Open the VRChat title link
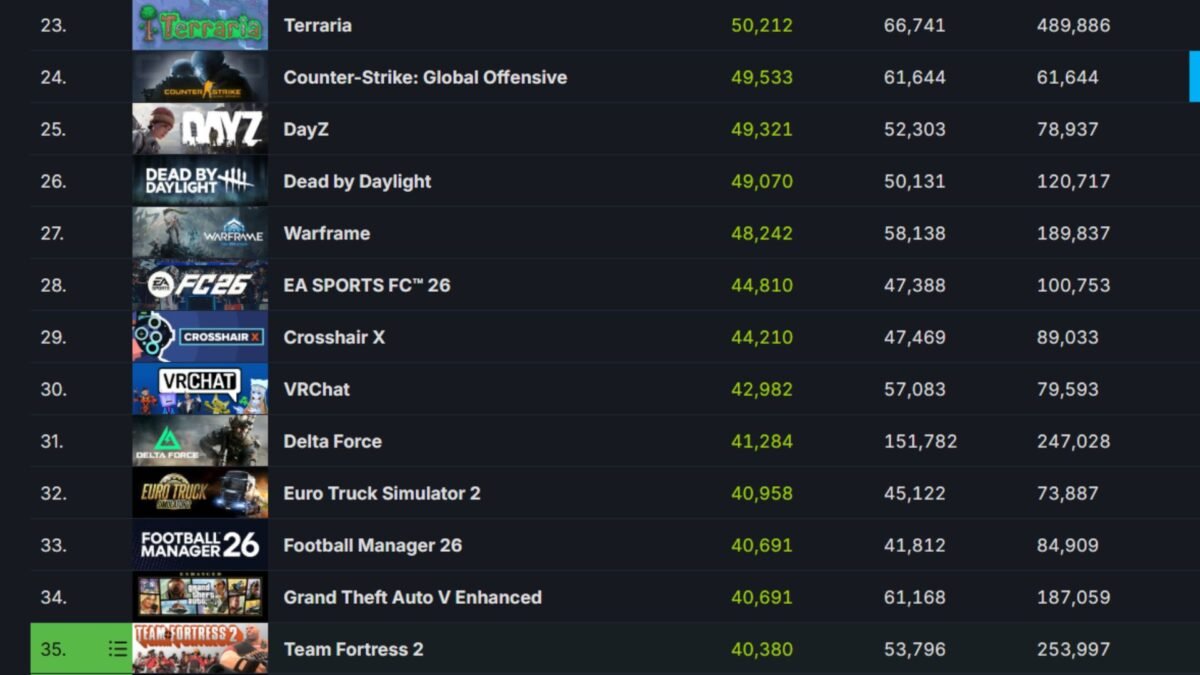 (x=317, y=389)
